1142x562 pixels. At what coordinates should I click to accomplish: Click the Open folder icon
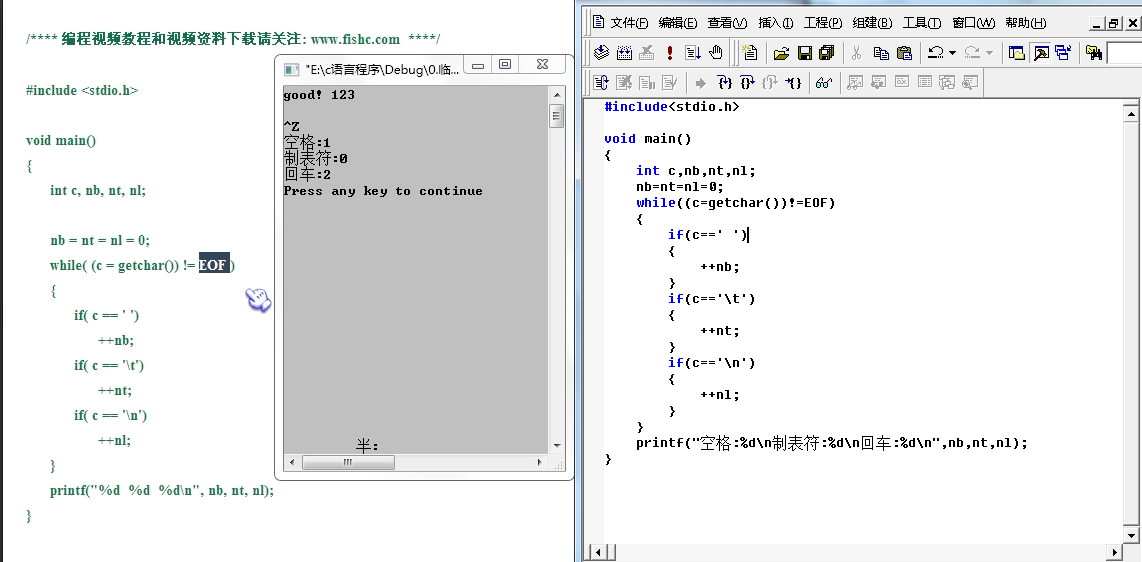(781, 52)
